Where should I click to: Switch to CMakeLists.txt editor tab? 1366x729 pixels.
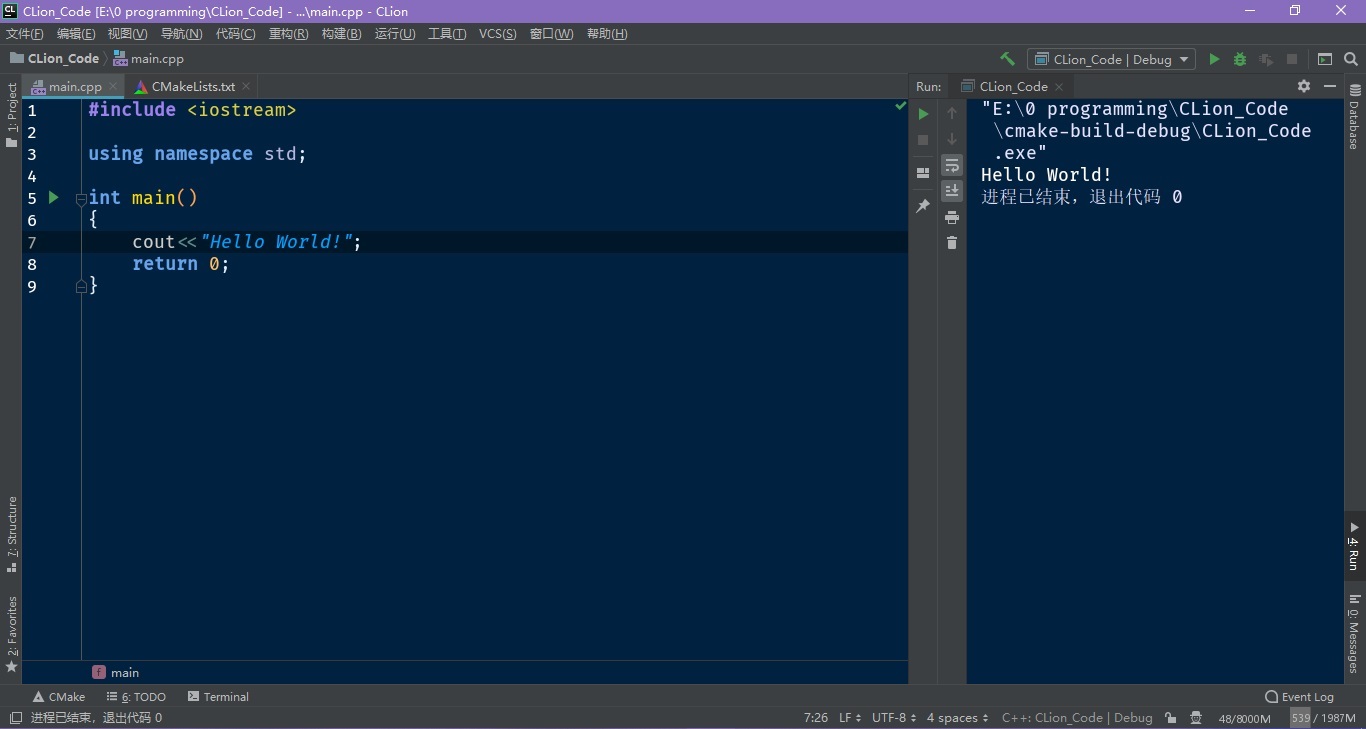pos(193,87)
